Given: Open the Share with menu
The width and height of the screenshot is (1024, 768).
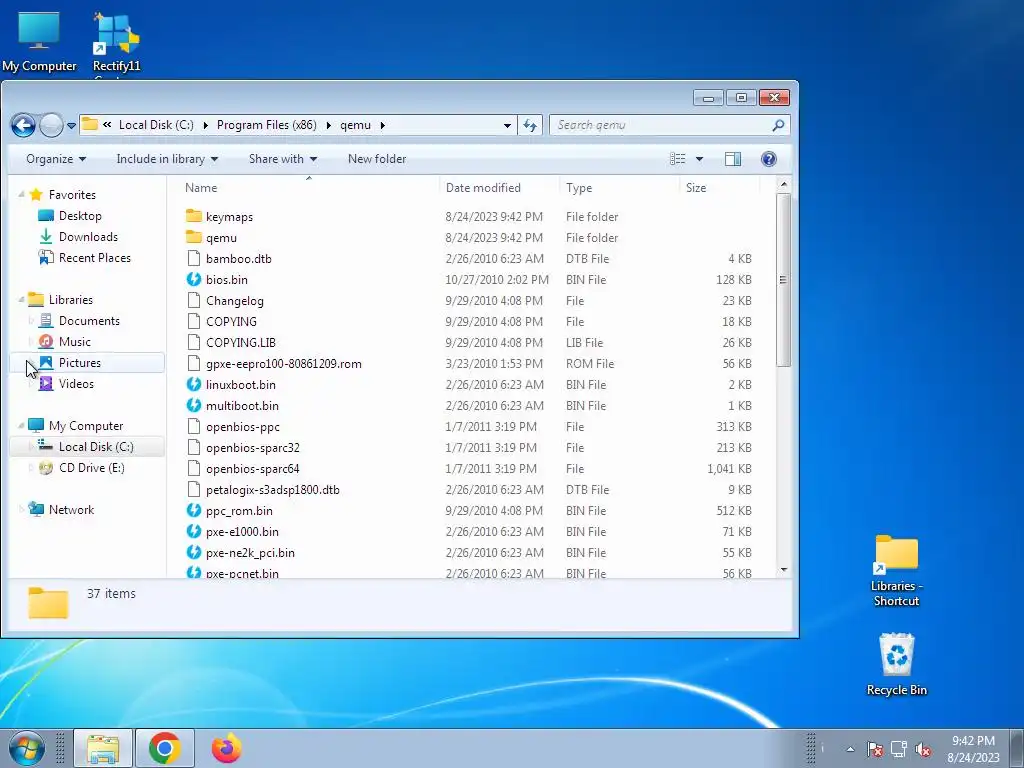Looking at the screenshot, I should tap(283, 159).
